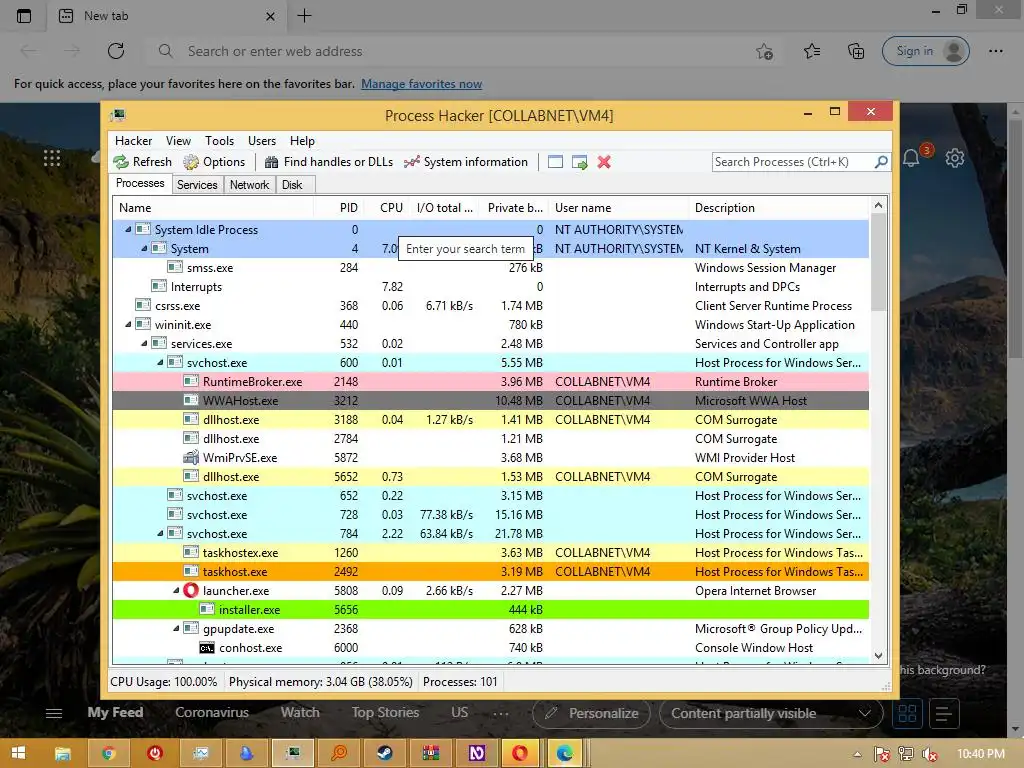The width and height of the screenshot is (1024, 768).
Task: Select the RuntimeBroker.exe process row
Action: (490, 381)
